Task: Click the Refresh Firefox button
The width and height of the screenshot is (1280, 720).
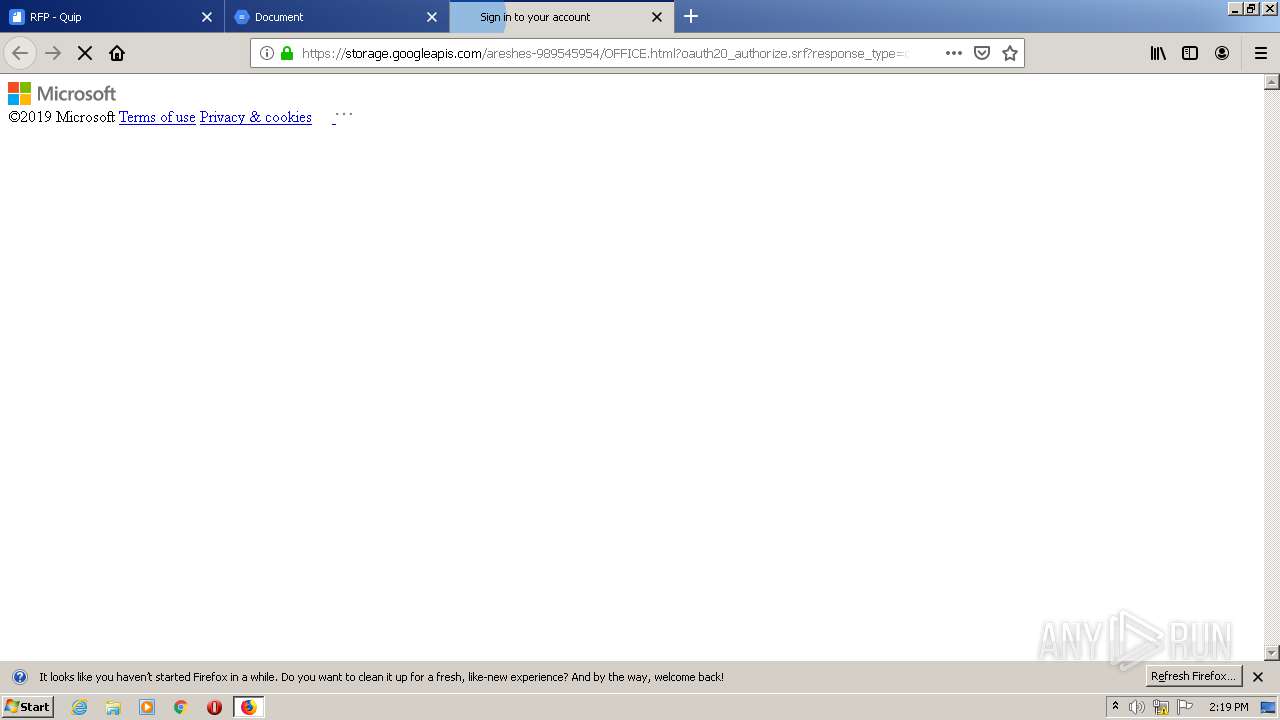Action: click(x=1194, y=676)
